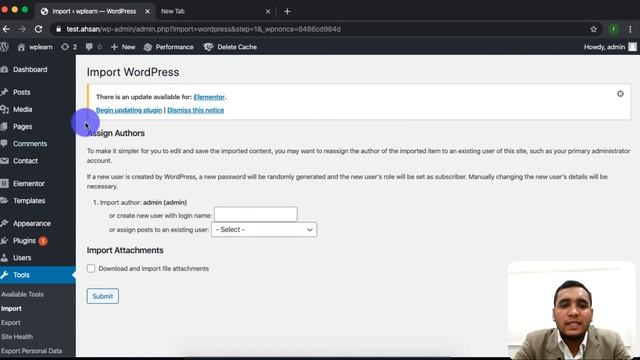Viewport: 640px width, 360px height.
Task: Click Dismiss this notice link
Action: click(x=196, y=110)
